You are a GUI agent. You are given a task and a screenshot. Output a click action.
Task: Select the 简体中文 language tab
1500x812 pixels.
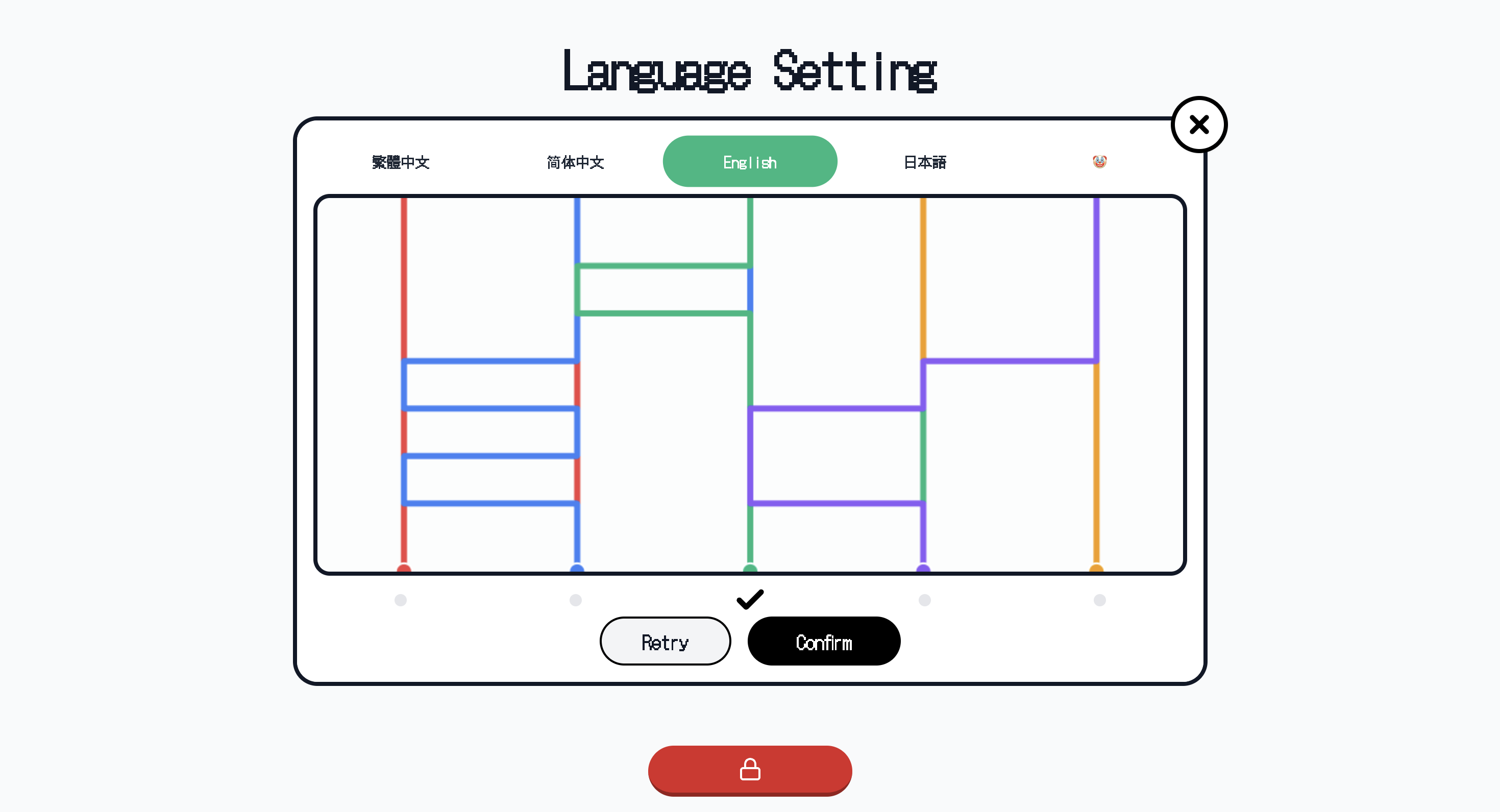[x=575, y=162]
